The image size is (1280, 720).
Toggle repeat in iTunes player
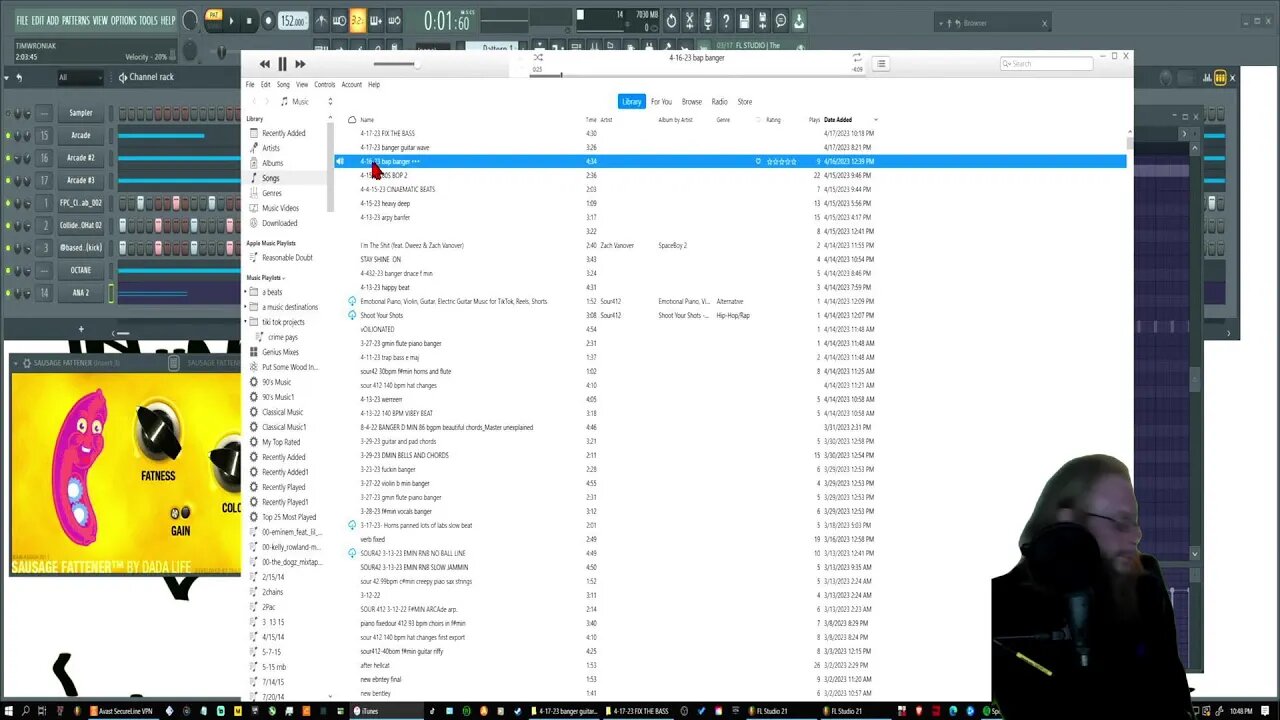[857, 58]
